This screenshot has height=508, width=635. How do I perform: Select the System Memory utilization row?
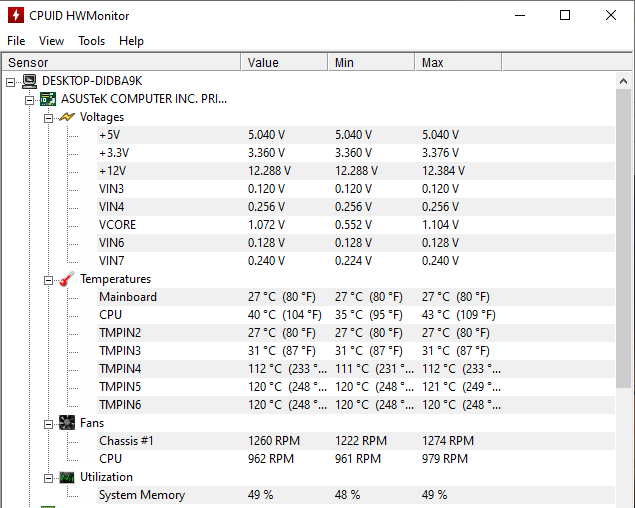coord(141,495)
